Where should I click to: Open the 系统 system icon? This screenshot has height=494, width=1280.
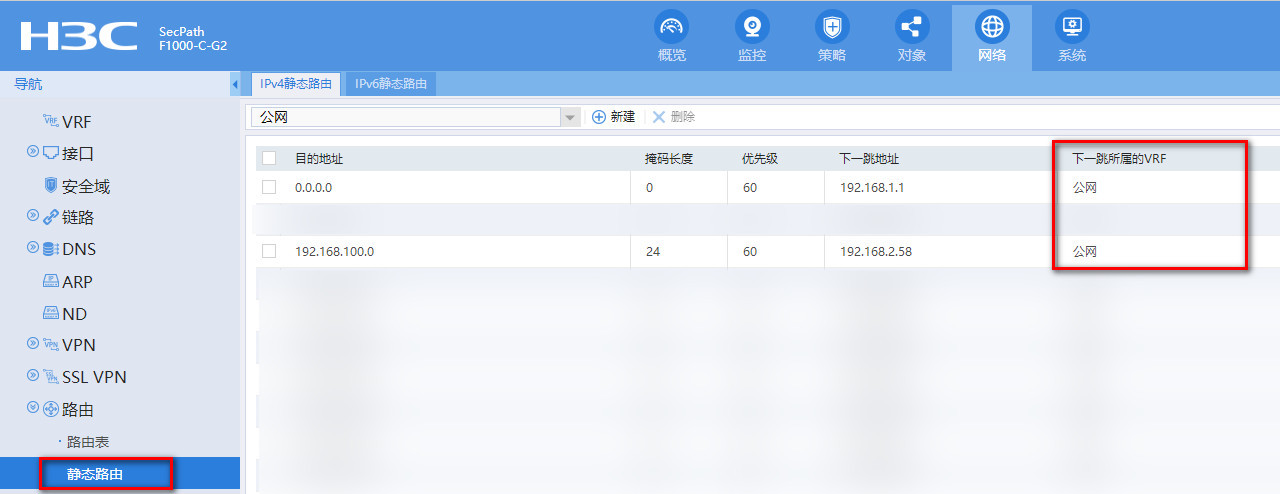coord(1071,26)
